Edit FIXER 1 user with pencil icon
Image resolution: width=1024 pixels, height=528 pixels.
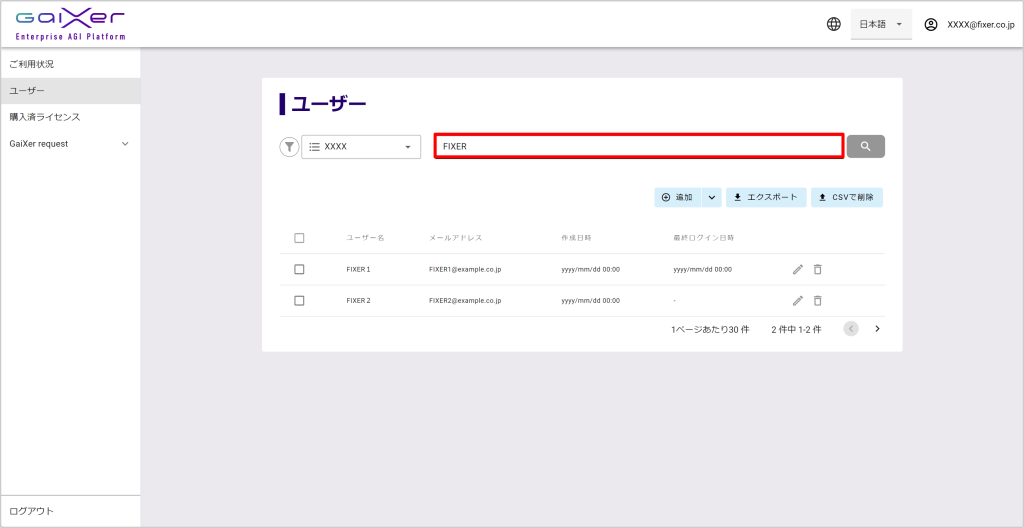(x=797, y=269)
